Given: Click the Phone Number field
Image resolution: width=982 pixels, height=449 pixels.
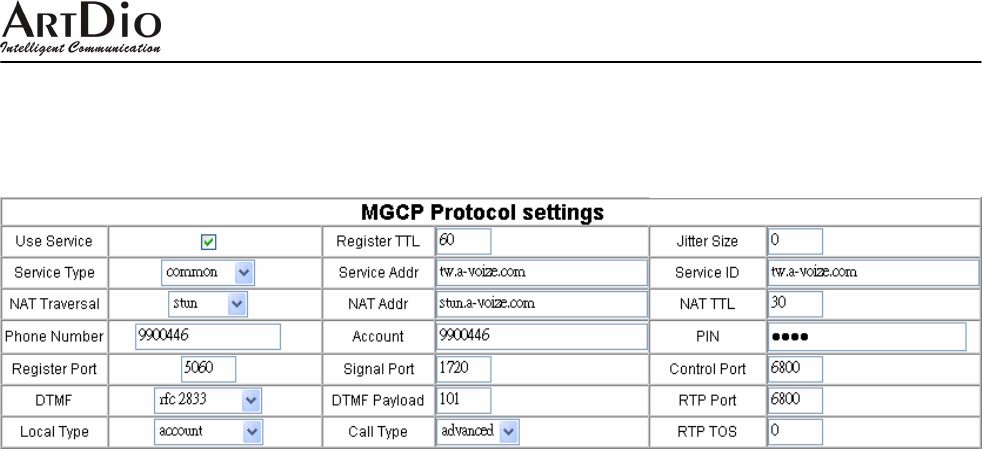Looking at the screenshot, I should [x=208, y=336].
